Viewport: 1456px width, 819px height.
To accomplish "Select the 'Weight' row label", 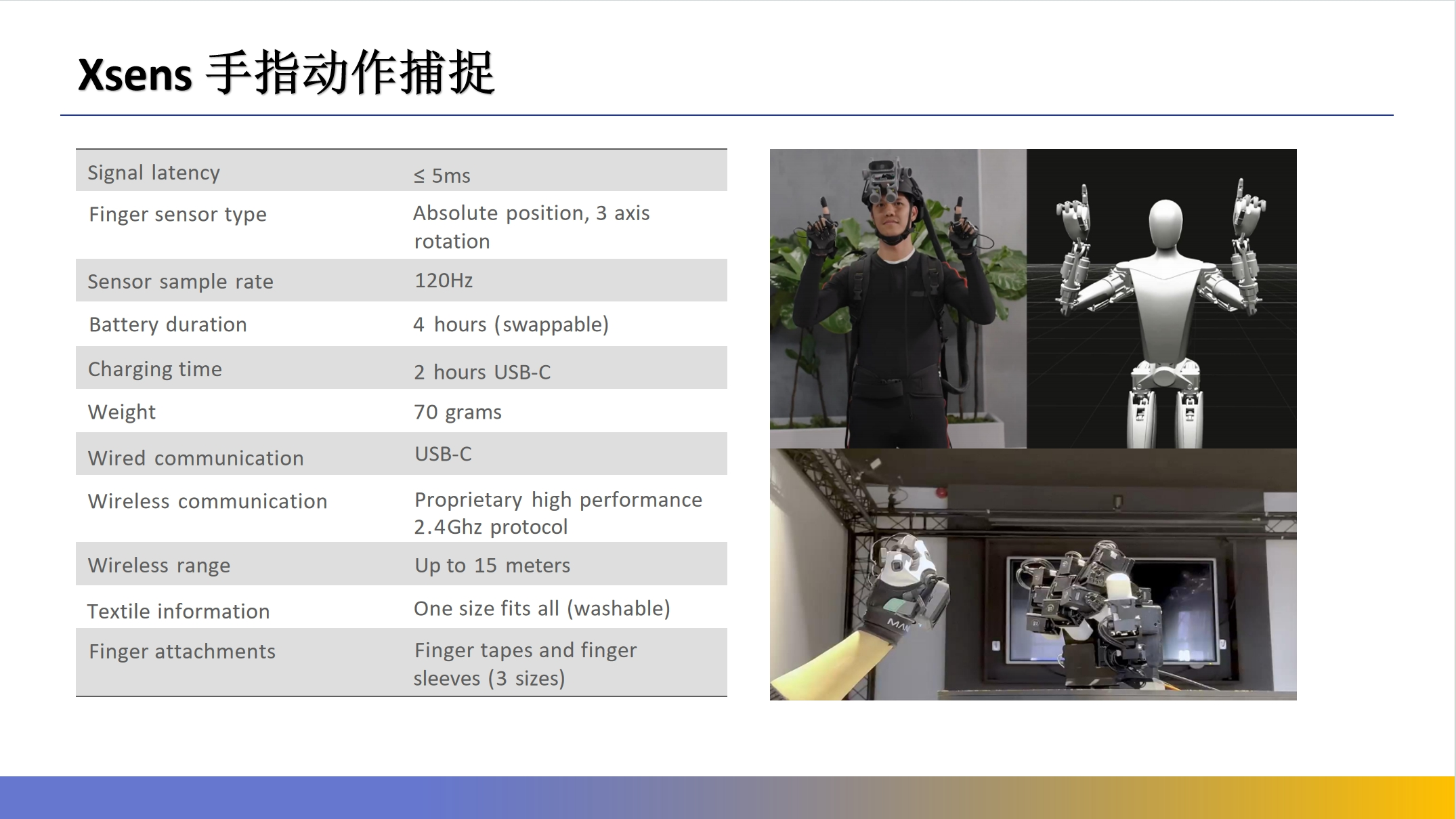I will 122,412.
